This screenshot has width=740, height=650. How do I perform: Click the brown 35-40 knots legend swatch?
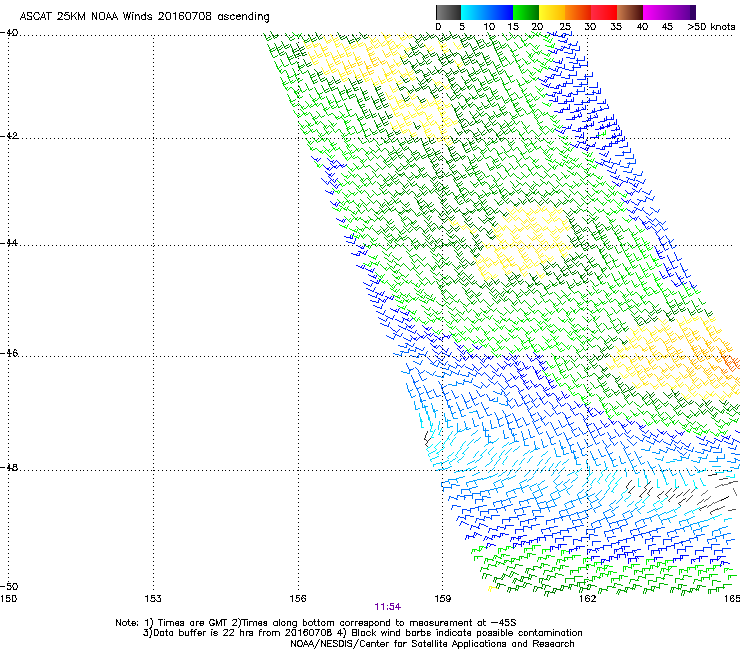pyautogui.click(x=630, y=12)
